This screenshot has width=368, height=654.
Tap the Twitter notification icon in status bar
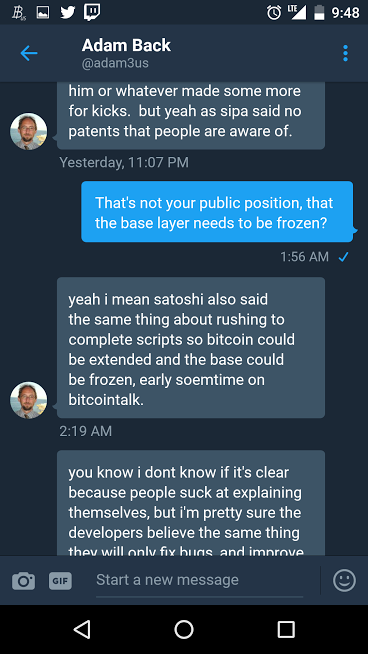click(68, 12)
